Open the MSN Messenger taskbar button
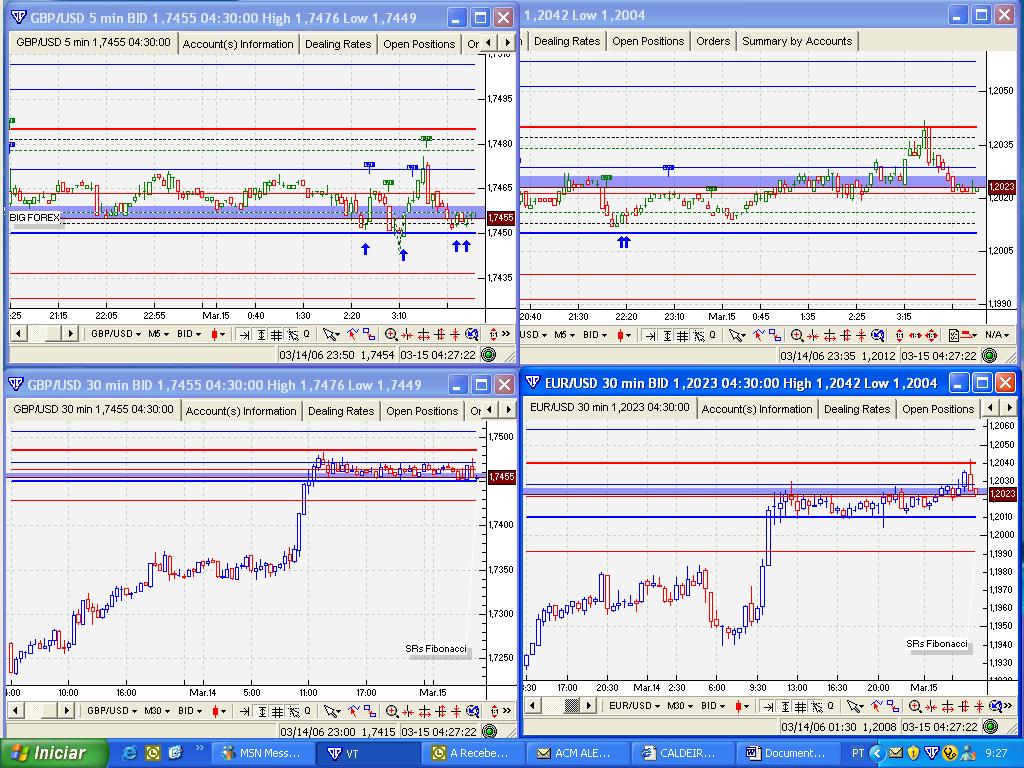This screenshot has height=768, width=1024. [x=264, y=753]
